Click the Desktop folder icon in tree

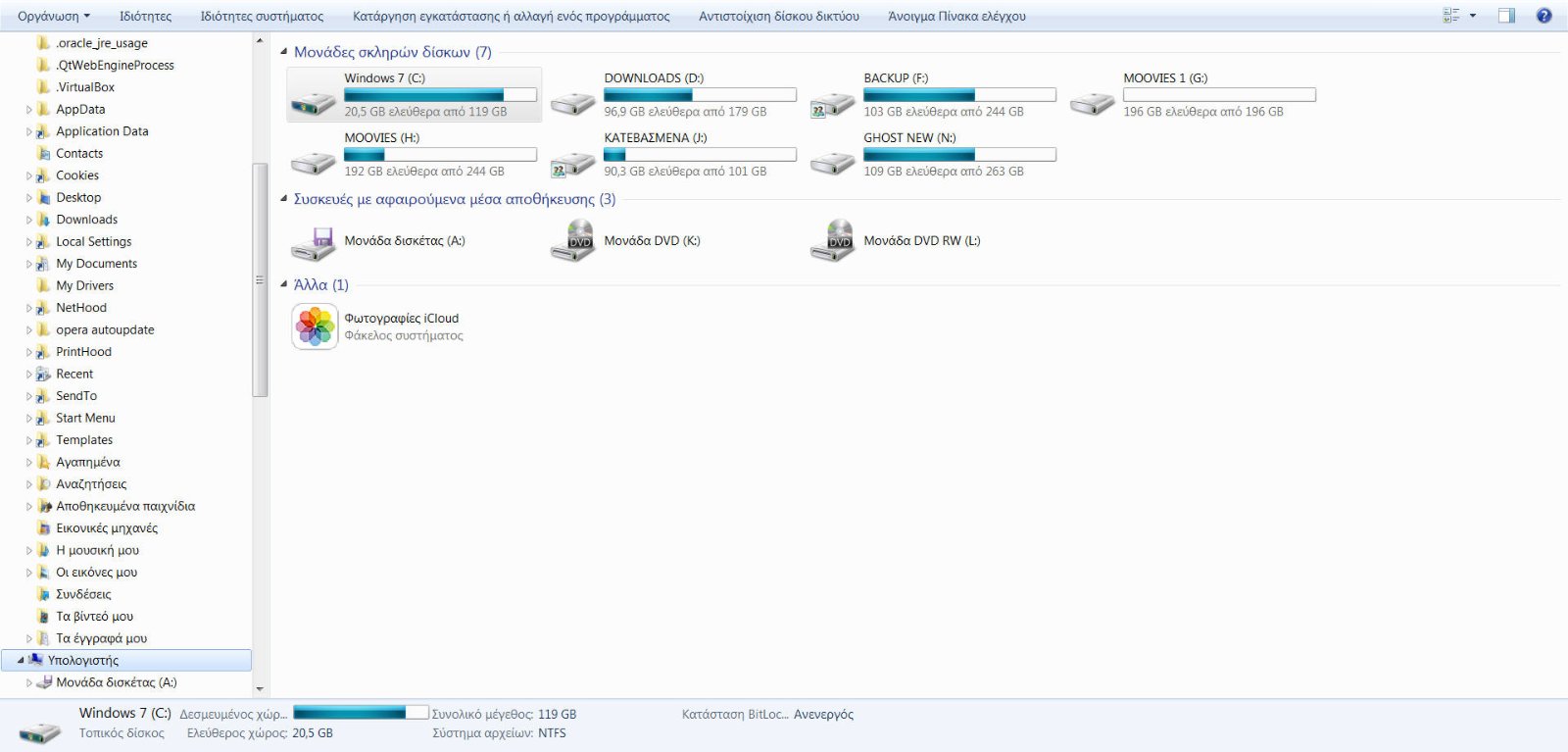(x=43, y=197)
